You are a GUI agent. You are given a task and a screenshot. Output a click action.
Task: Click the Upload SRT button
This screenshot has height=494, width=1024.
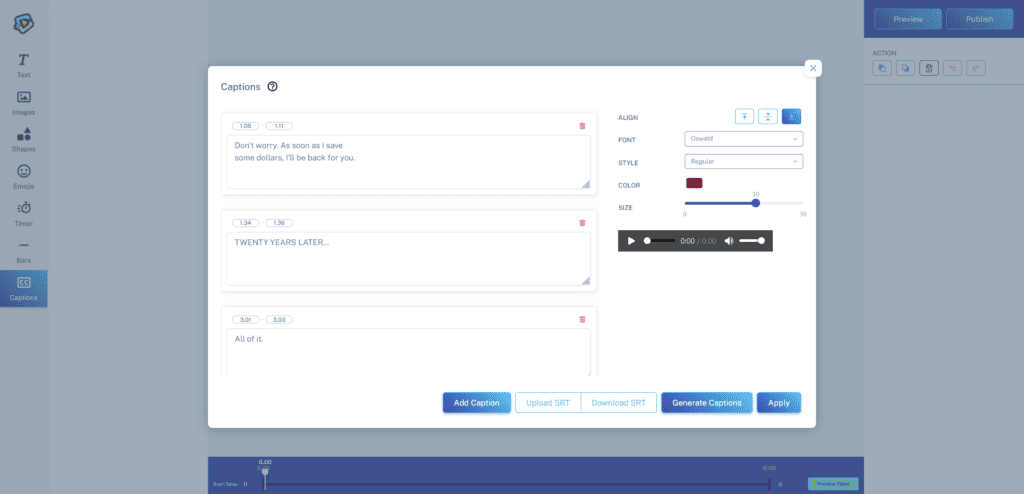[547, 403]
